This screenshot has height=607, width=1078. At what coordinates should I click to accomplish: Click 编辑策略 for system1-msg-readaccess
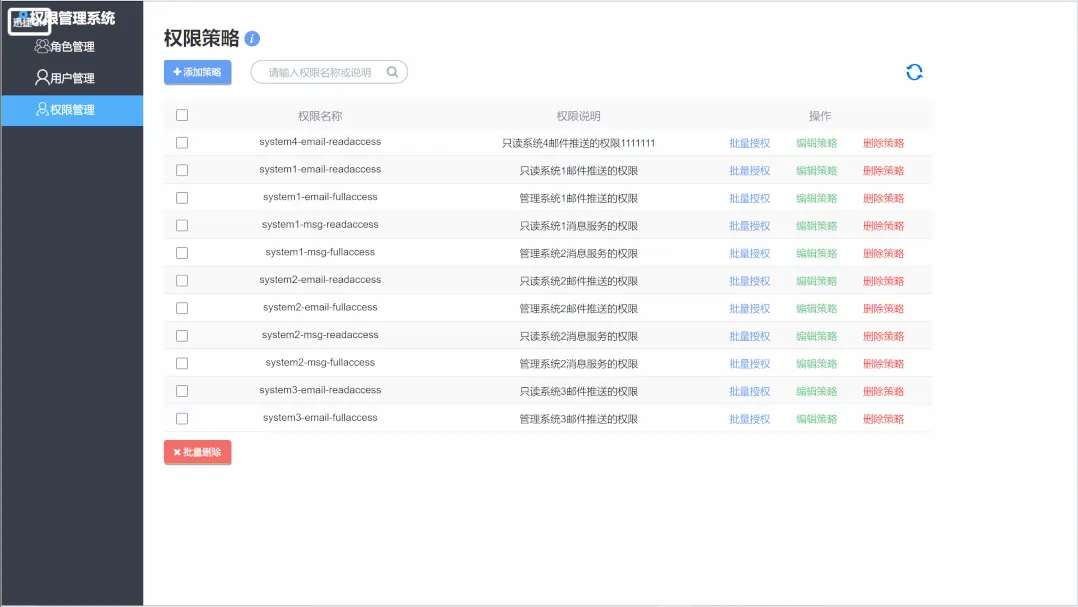click(816, 225)
